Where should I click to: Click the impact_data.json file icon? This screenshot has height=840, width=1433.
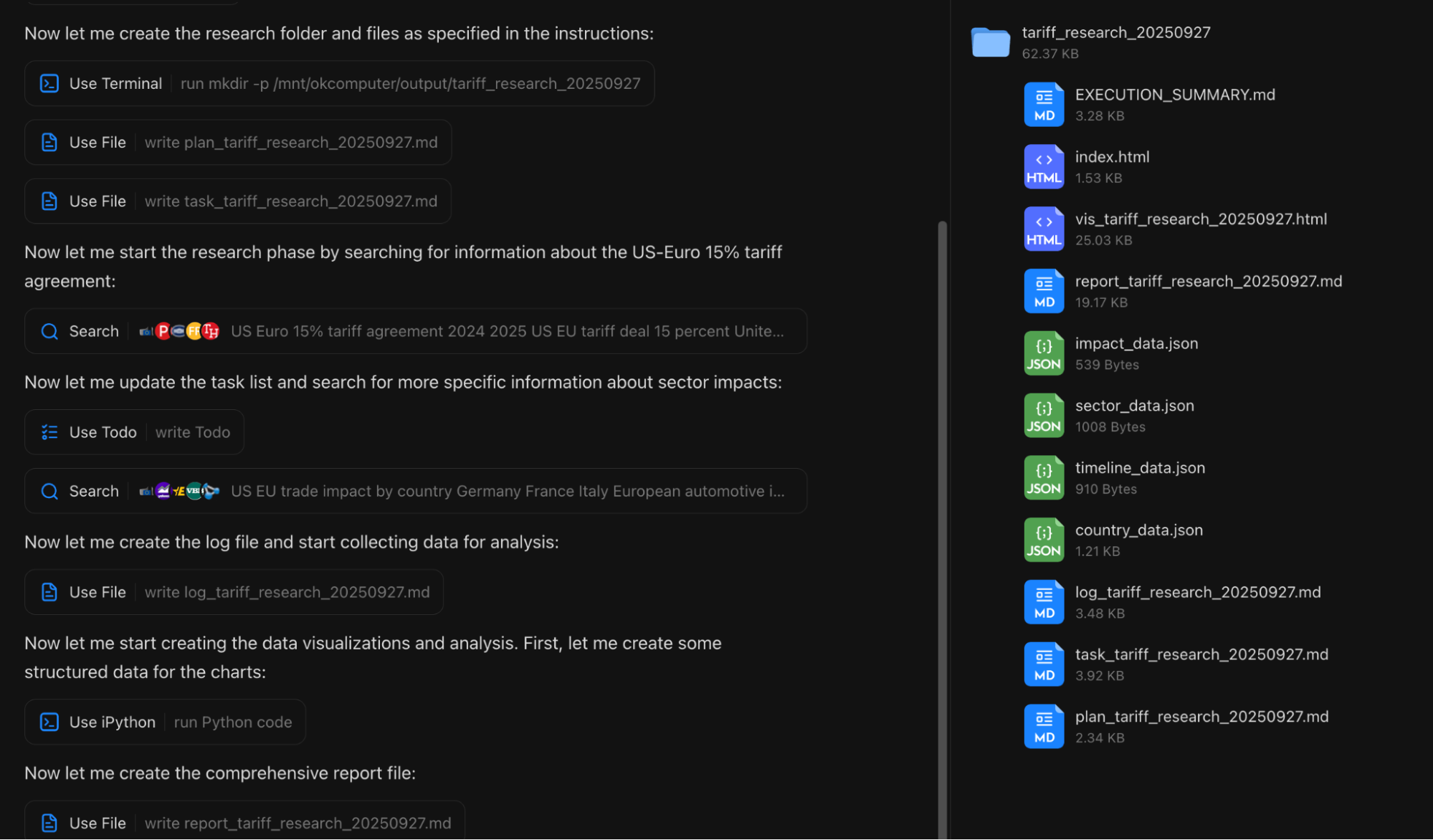pyautogui.click(x=1044, y=353)
